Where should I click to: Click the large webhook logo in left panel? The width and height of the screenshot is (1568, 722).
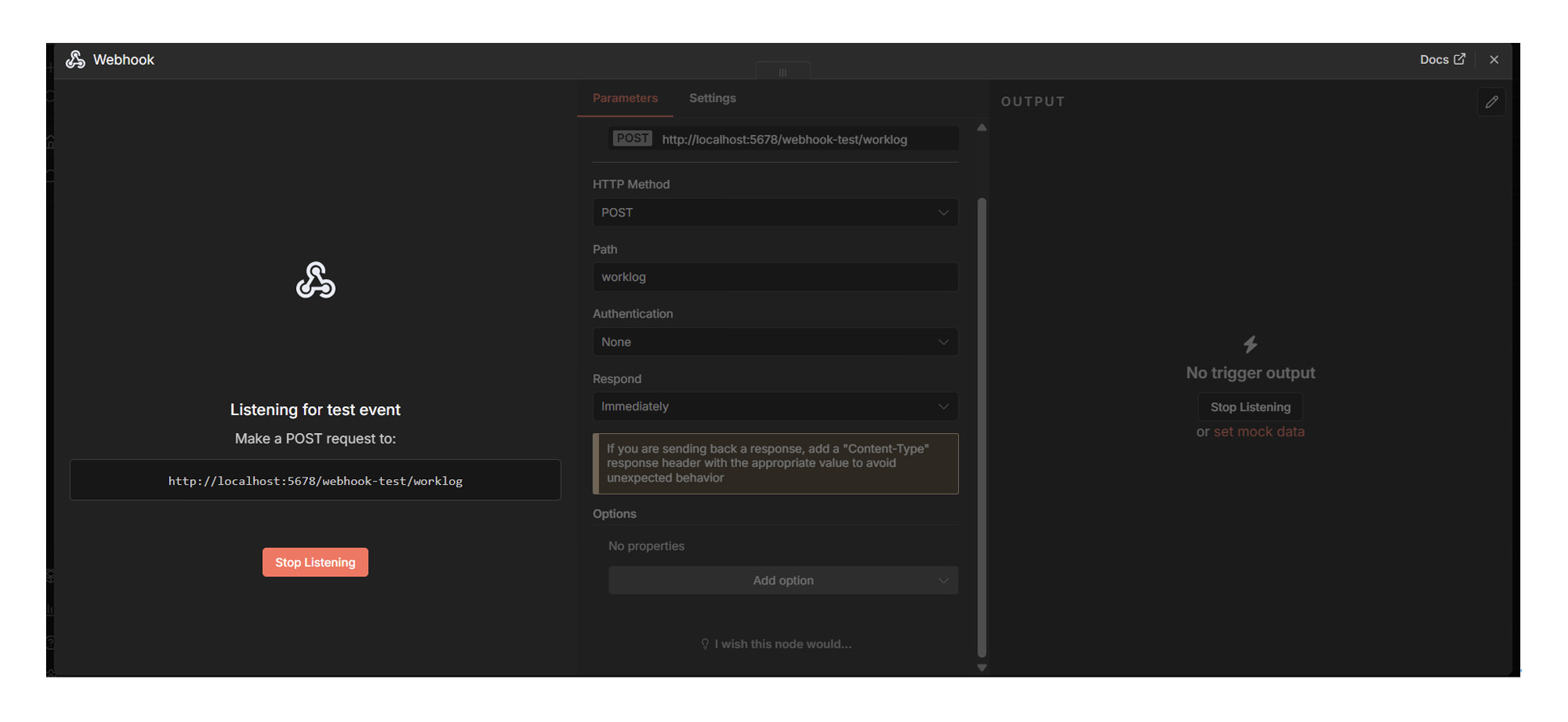316,280
